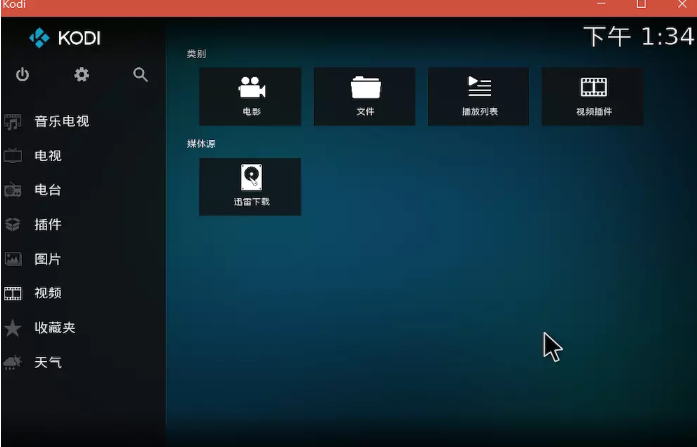Click the radio icon beside 电台
This screenshot has height=447, width=697.
(13, 190)
